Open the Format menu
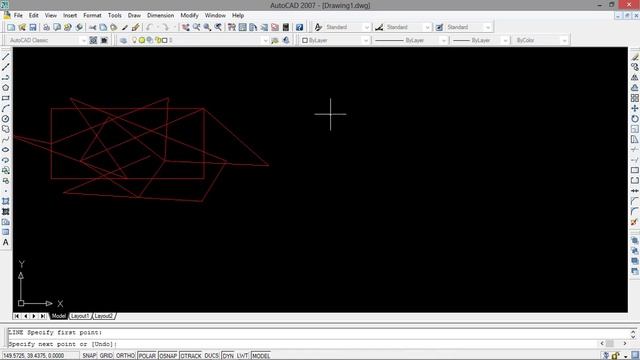The width and height of the screenshot is (640, 360). point(92,15)
